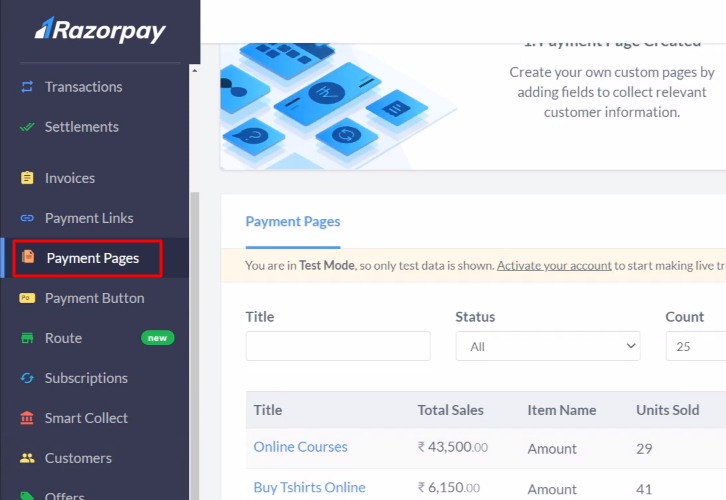This screenshot has height=500, width=726.
Task: Click the payment page illustration image
Action: click(339, 106)
